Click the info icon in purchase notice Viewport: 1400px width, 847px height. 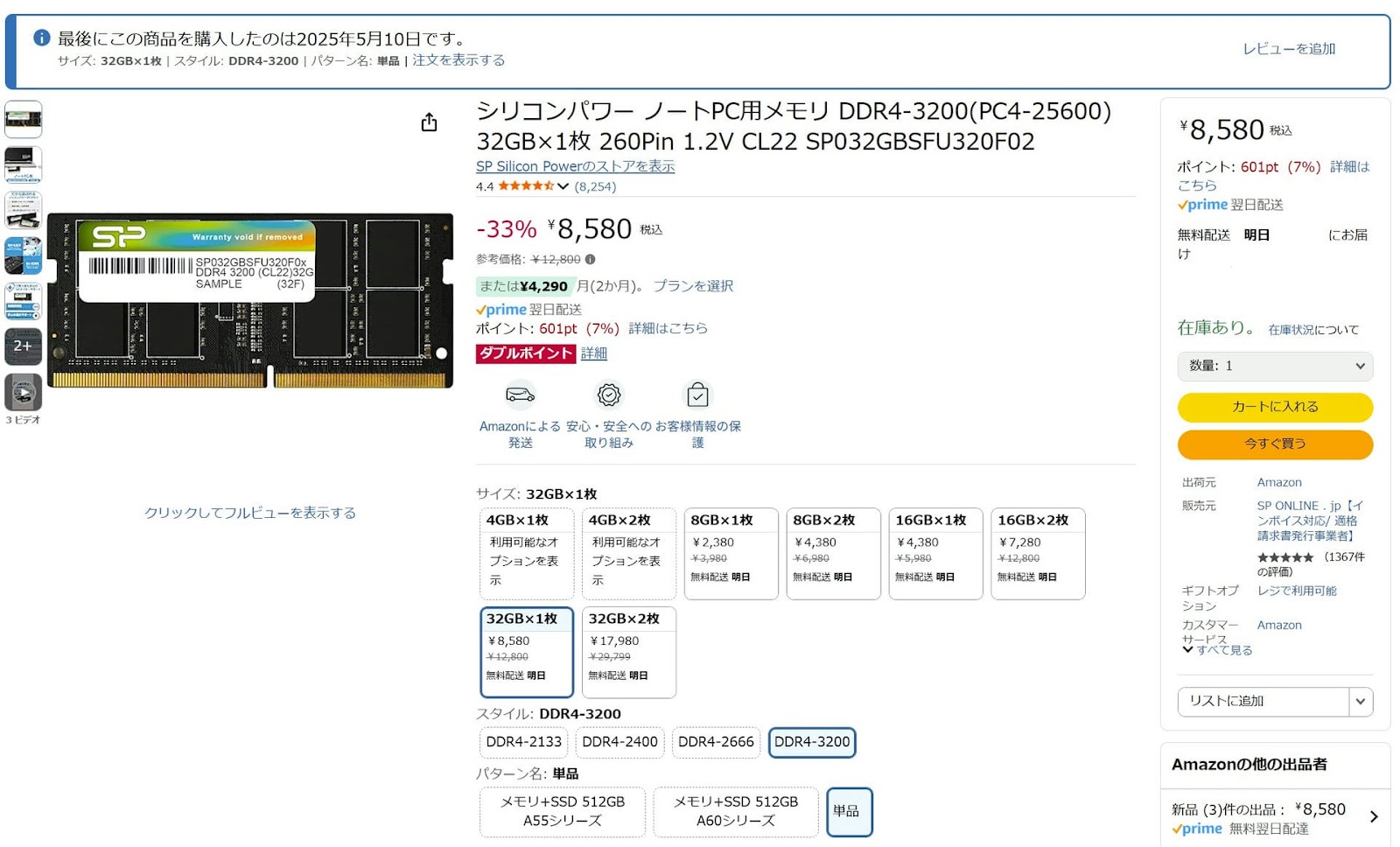41,38
